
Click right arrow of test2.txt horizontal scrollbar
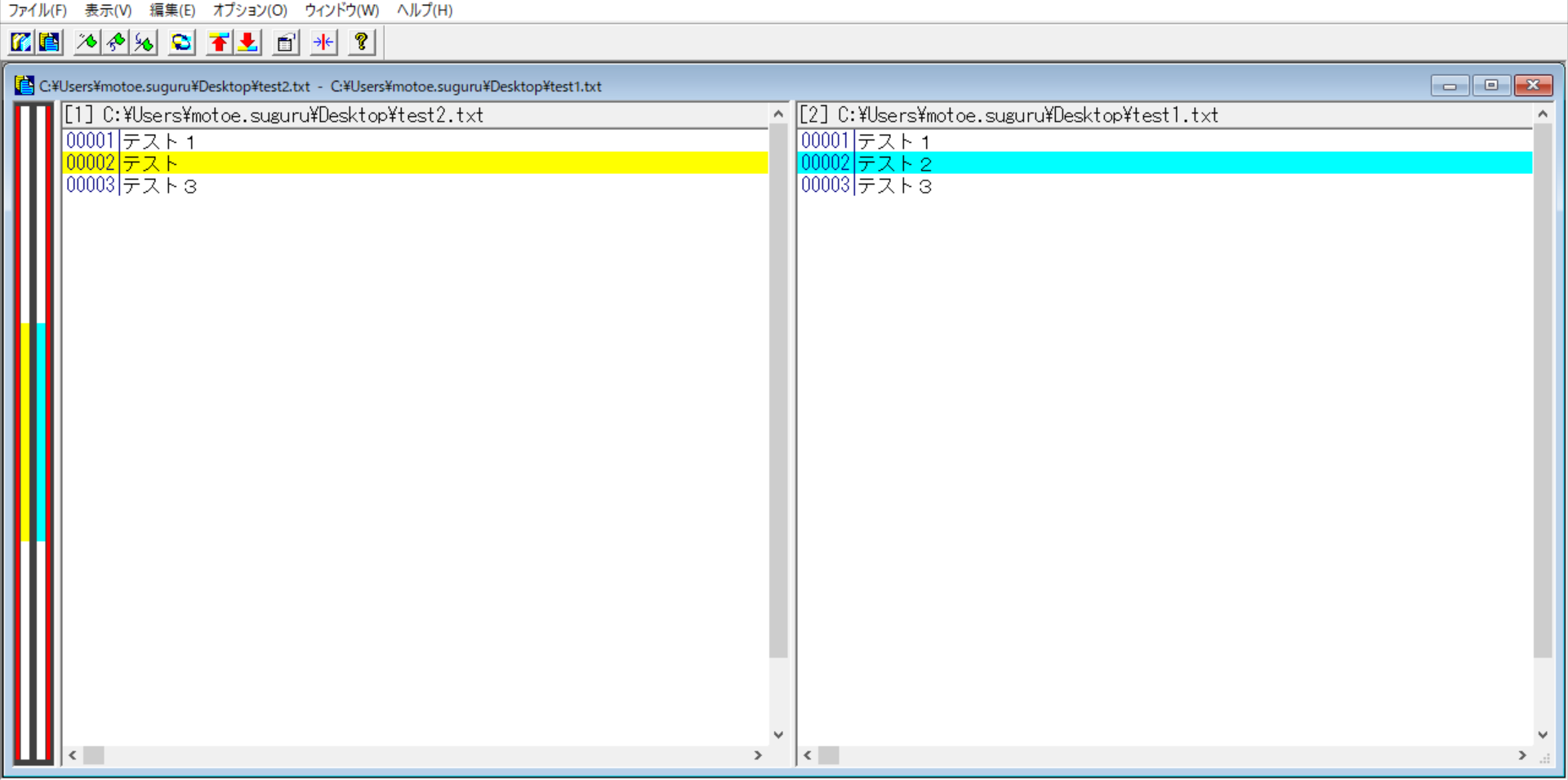(758, 755)
